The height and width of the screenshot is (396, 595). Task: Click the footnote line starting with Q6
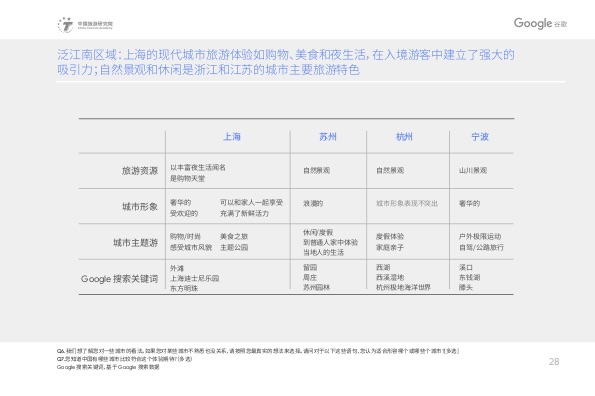click(258, 351)
